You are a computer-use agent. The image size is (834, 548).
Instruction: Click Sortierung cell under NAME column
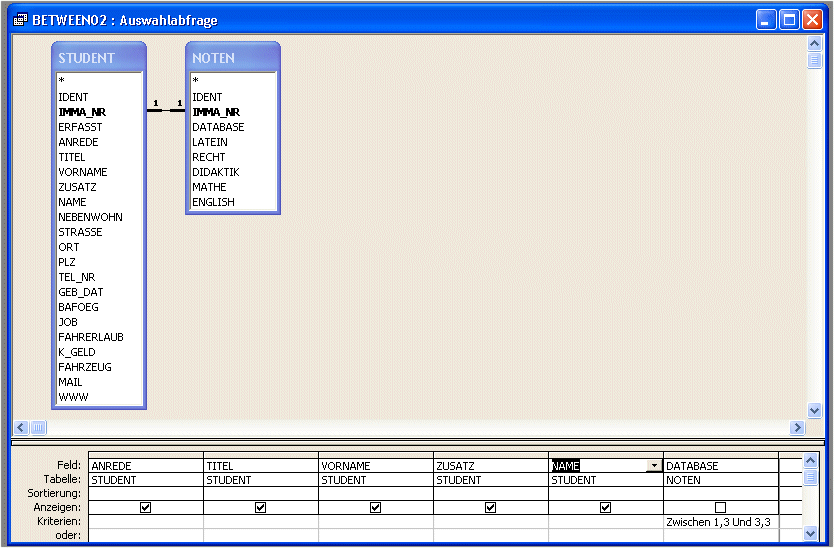[x=606, y=493]
